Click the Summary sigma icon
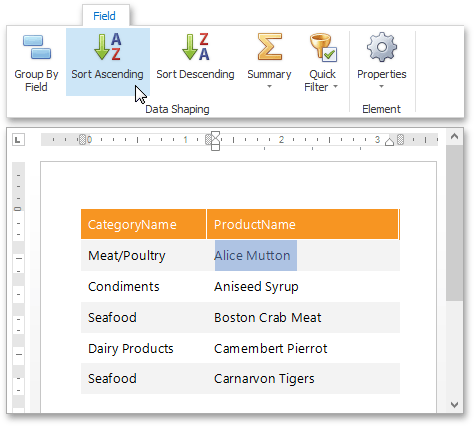The height and width of the screenshot is (426, 474). 270,46
